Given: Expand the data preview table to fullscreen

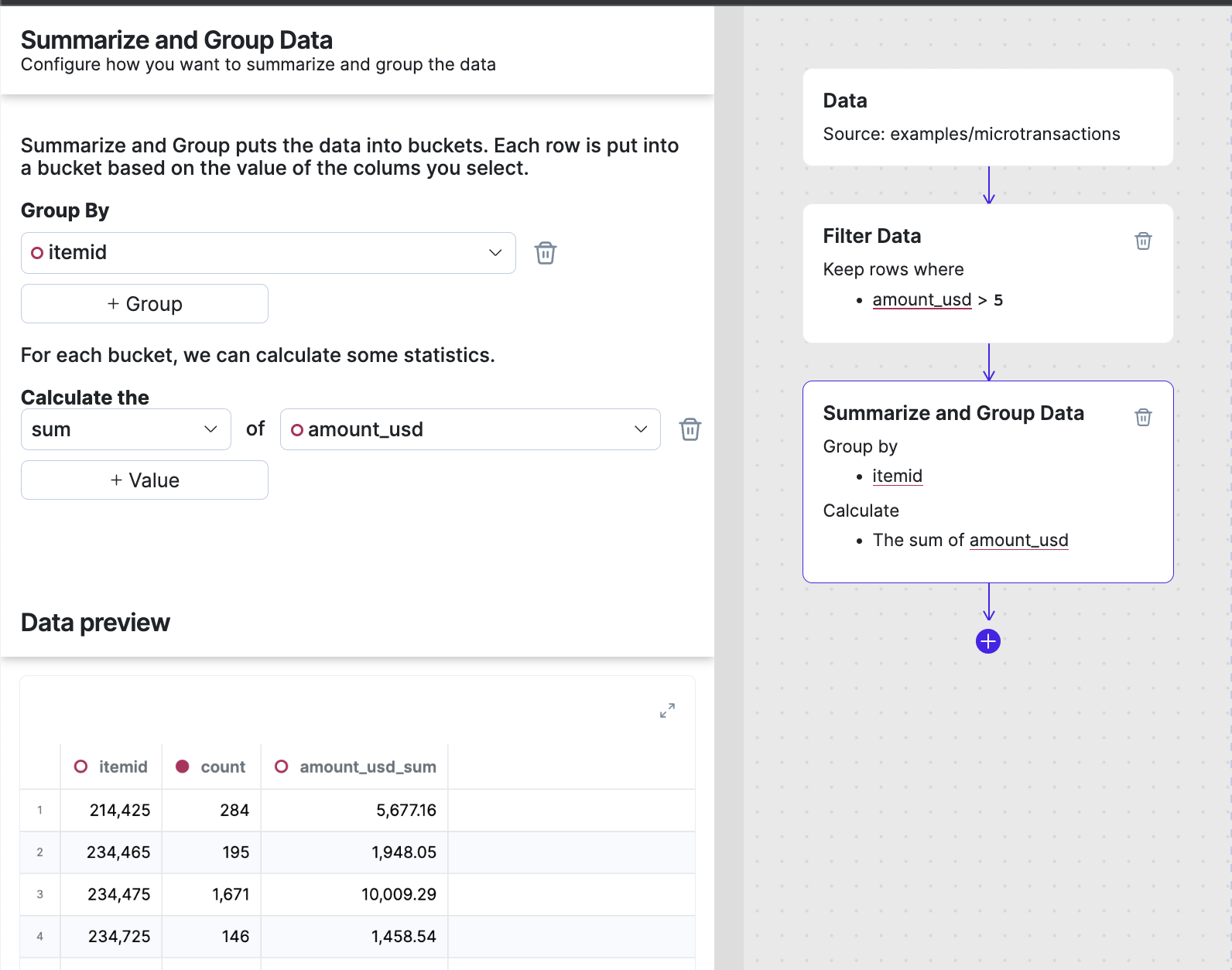Looking at the screenshot, I should tap(667, 710).
